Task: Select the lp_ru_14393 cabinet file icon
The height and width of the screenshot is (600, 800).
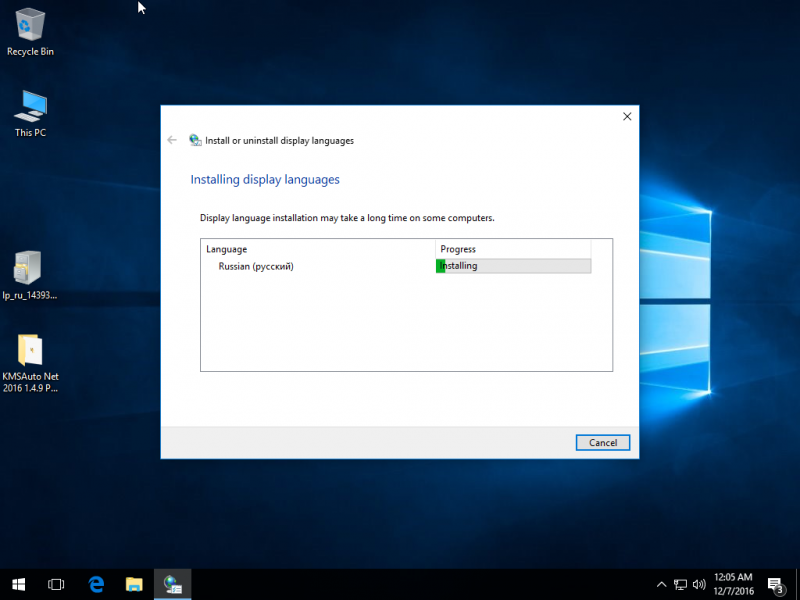Action: pos(29,275)
